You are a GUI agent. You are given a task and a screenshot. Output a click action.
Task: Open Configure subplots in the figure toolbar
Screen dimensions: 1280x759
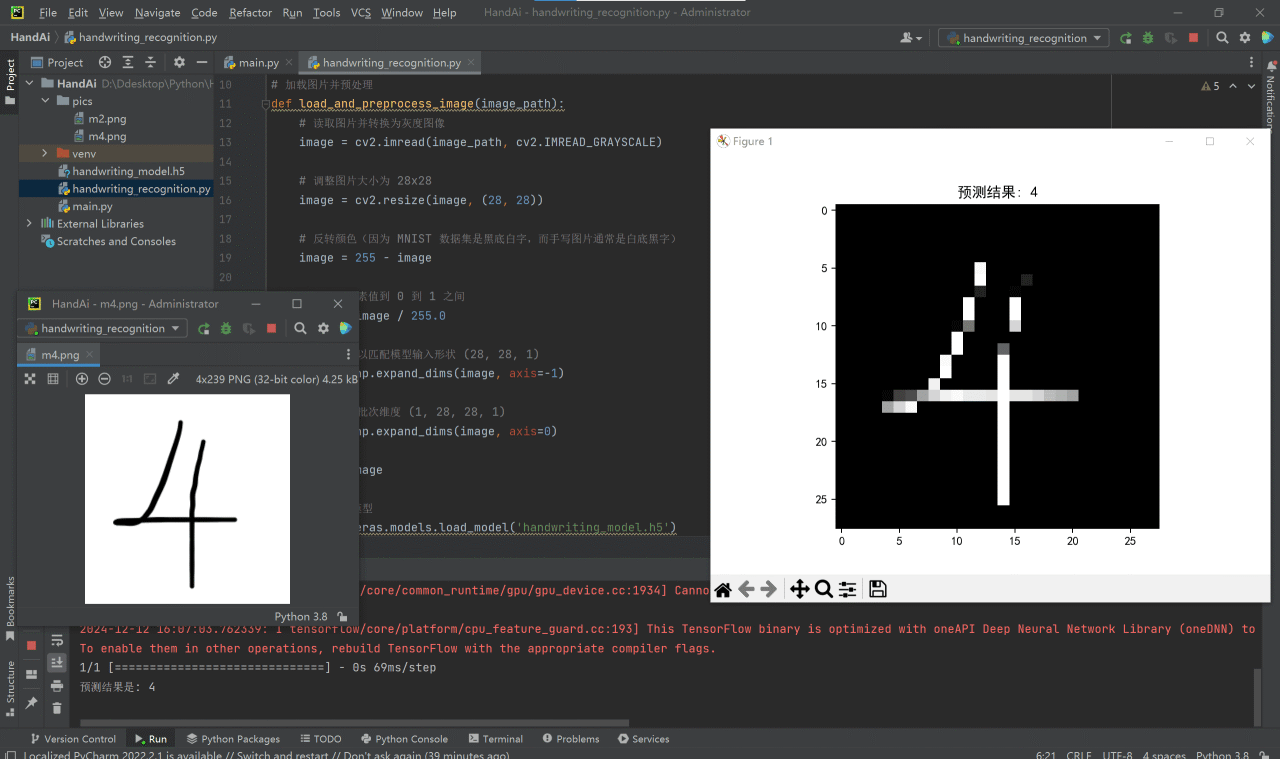pyautogui.click(x=848, y=589)
